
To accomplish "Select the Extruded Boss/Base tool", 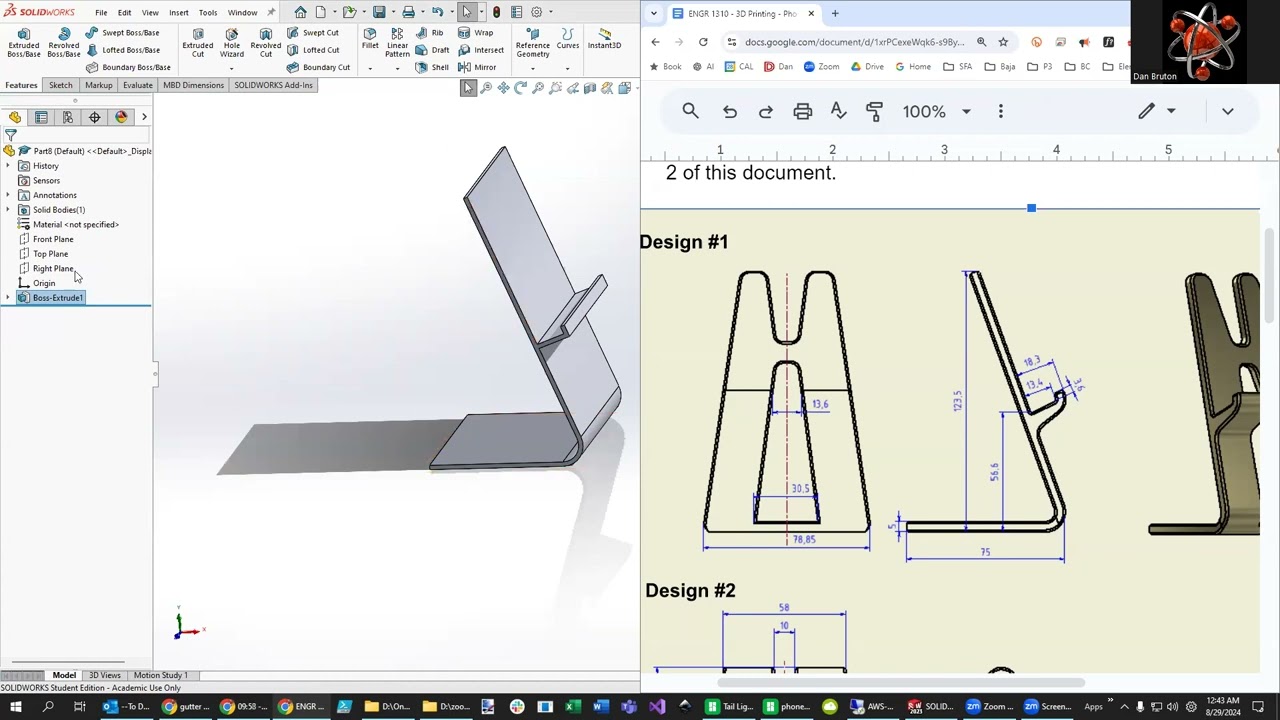I will tap(24, 42).
